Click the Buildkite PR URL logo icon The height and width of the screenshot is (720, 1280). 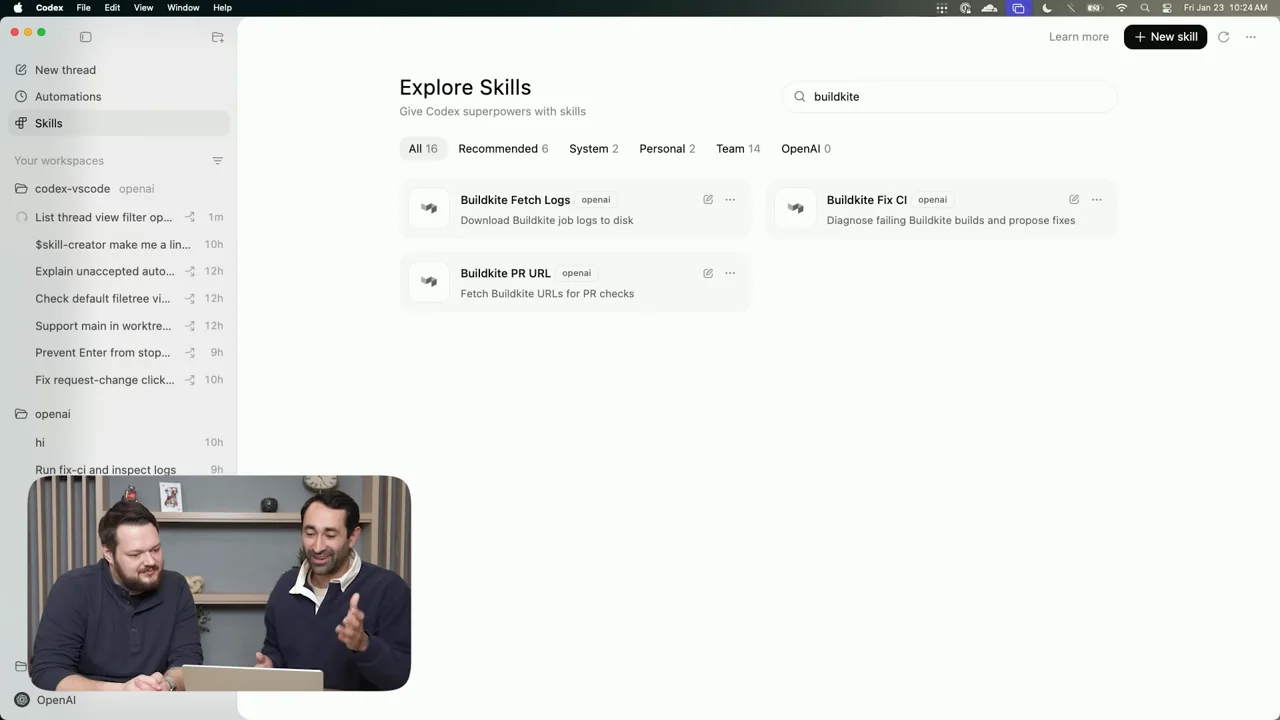[x=429, y=282]
